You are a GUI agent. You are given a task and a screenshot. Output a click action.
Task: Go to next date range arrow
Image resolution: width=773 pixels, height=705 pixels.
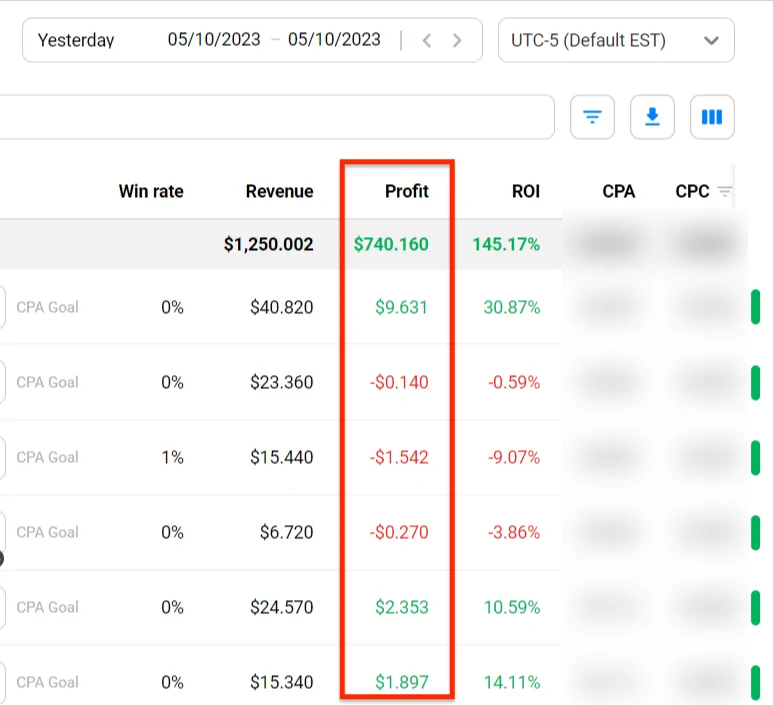(457, 41)
